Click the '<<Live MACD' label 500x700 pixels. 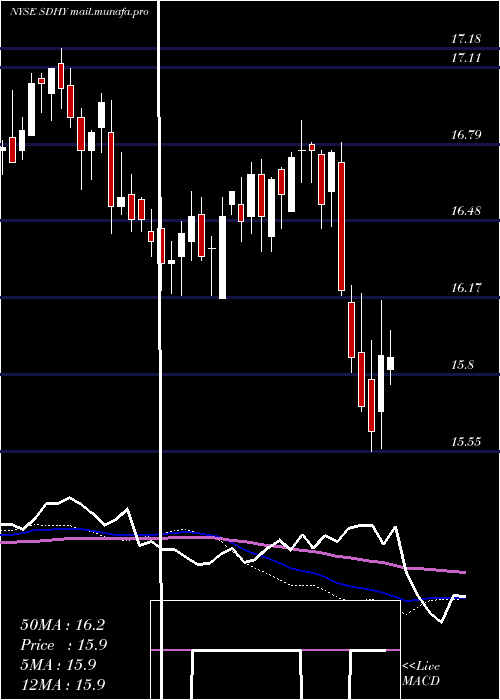[x=421, y=674]
